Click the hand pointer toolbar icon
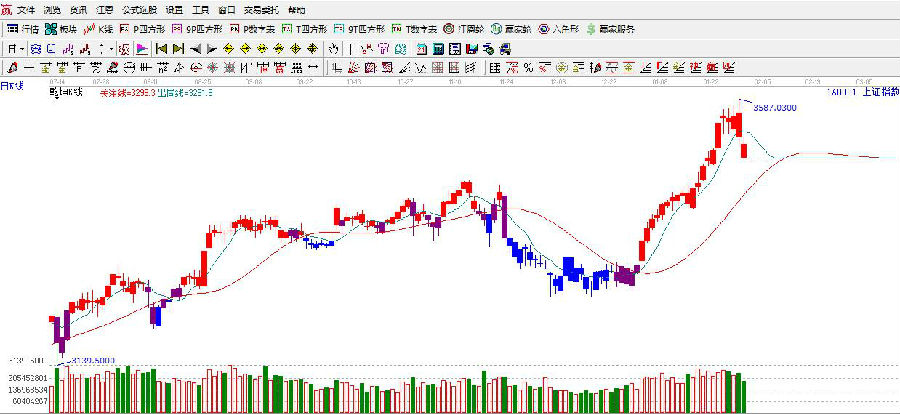Screen dimensions: 900x414 [x=334, y=48]
